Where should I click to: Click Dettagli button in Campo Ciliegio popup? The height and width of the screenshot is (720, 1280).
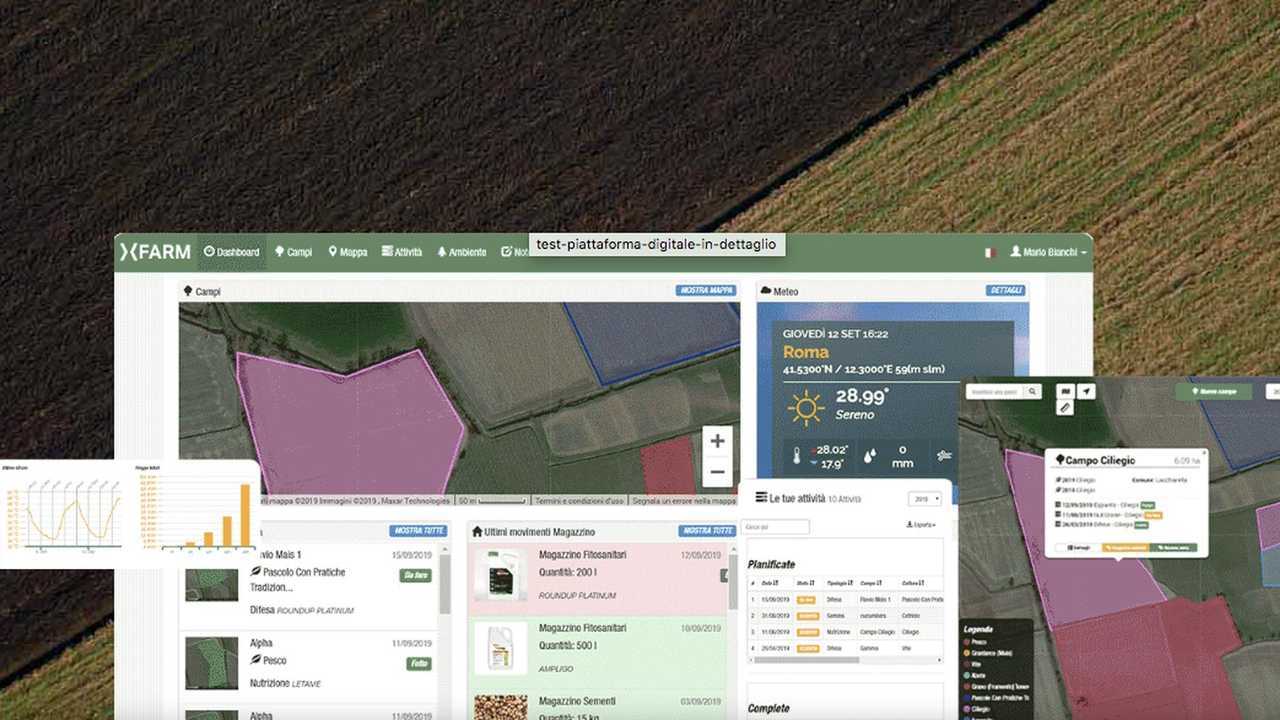[1078, 548]
